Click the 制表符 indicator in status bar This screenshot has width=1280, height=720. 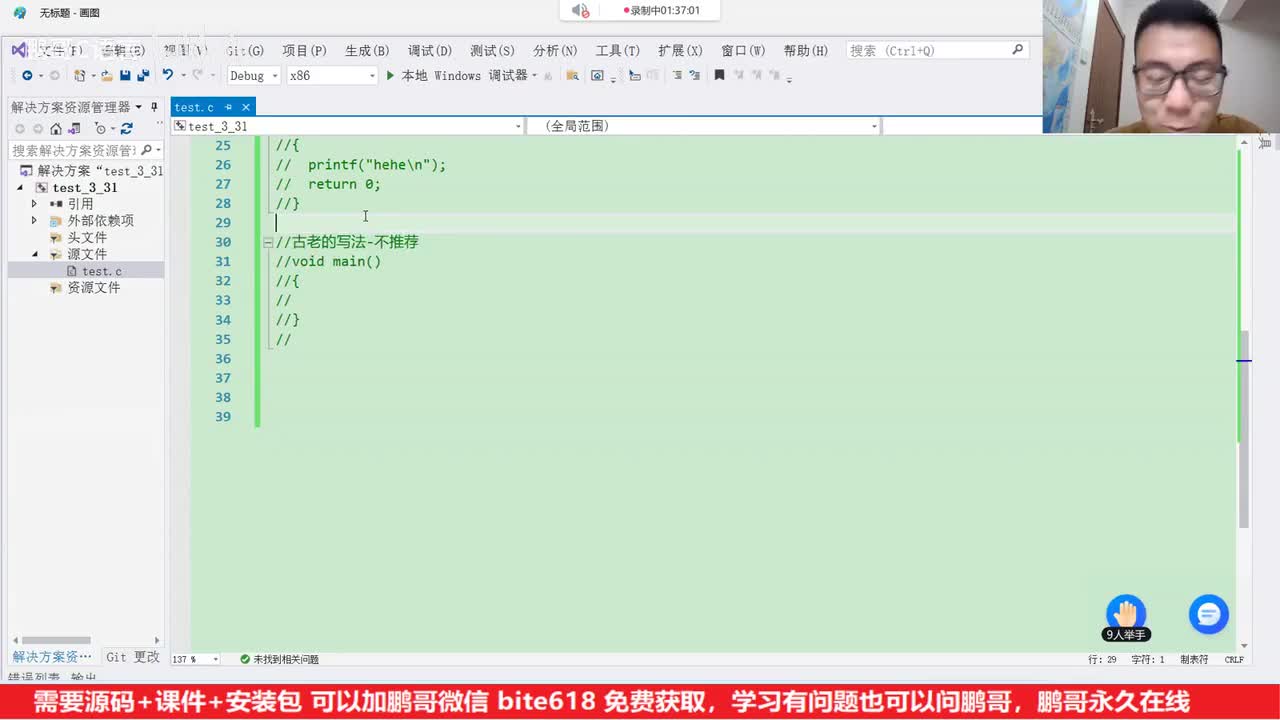pyautogui.click(x=1194, y=659)
